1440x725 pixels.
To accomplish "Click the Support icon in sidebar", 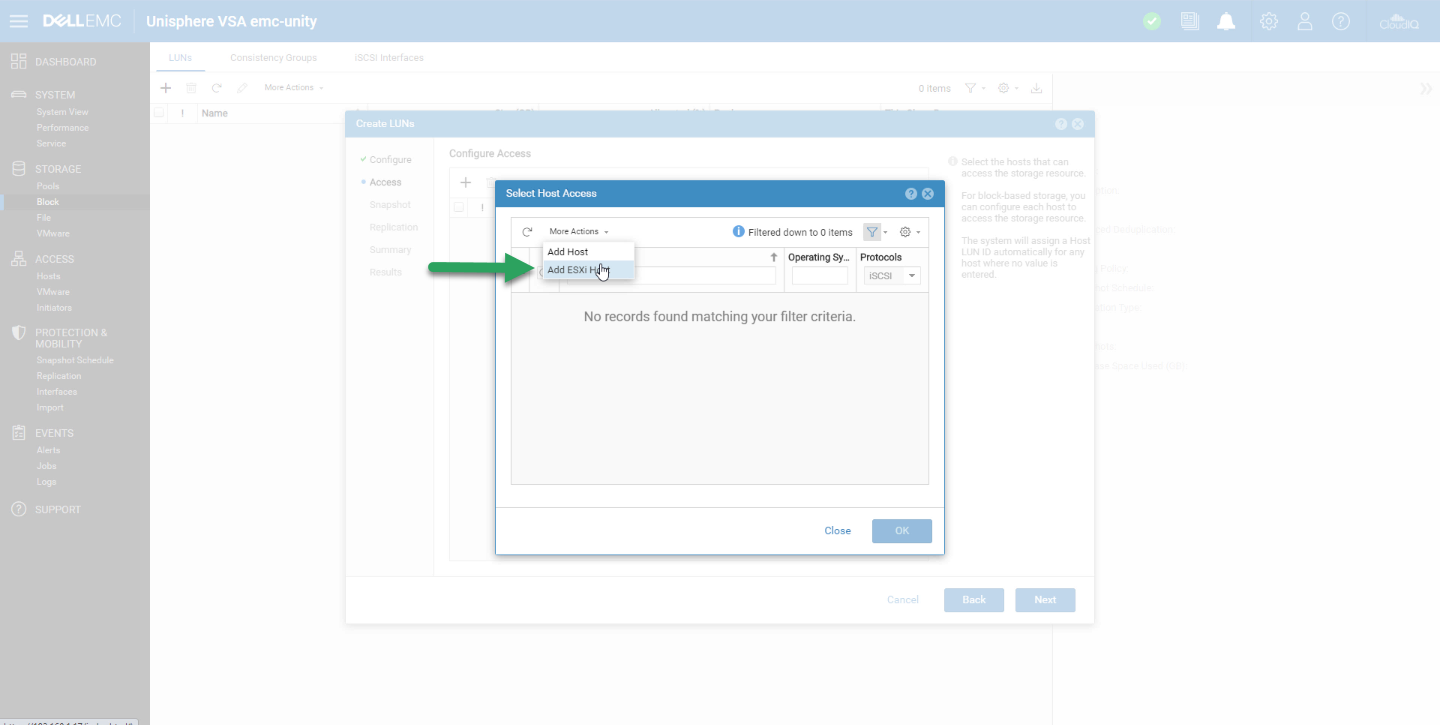I will point(18,509).
